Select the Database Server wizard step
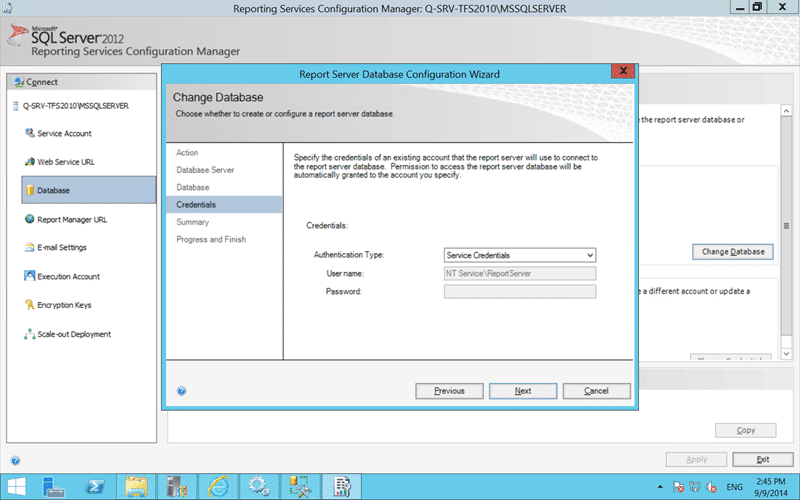 (205, 170)
